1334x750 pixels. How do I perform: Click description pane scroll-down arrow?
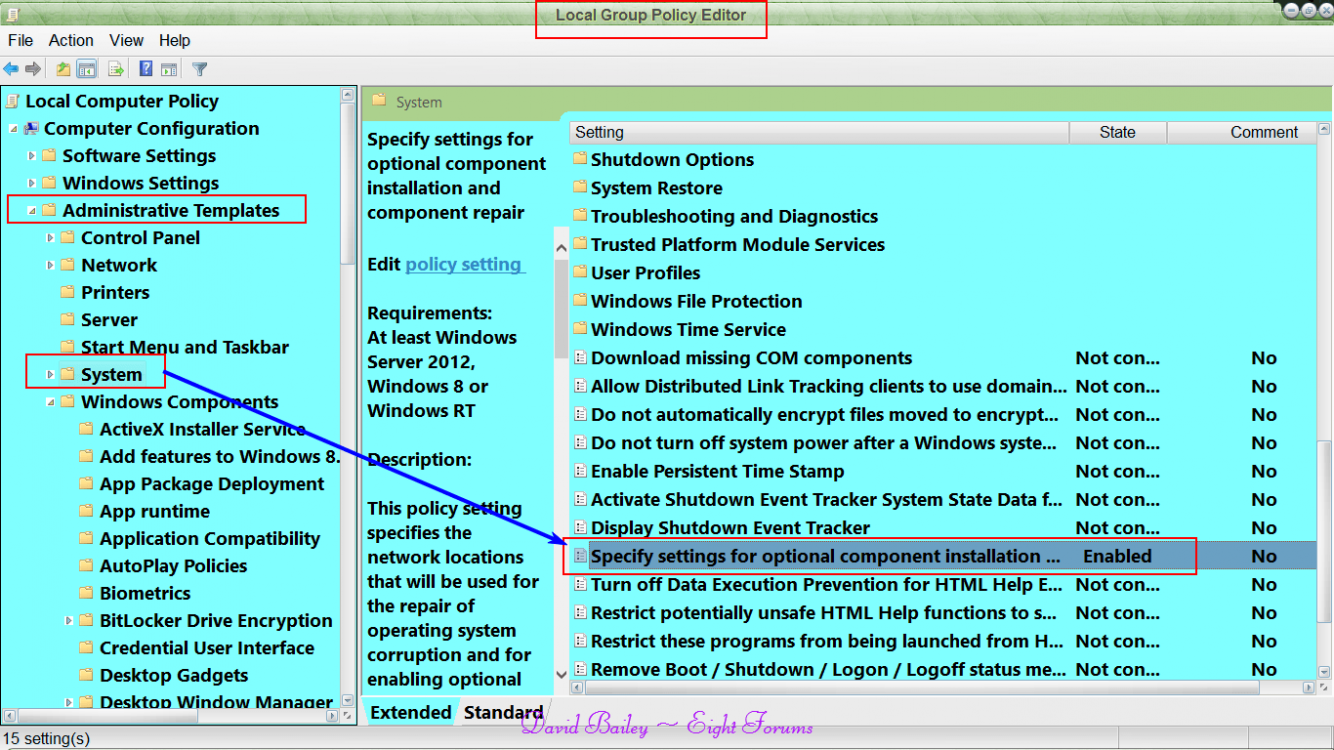(561, 674)
